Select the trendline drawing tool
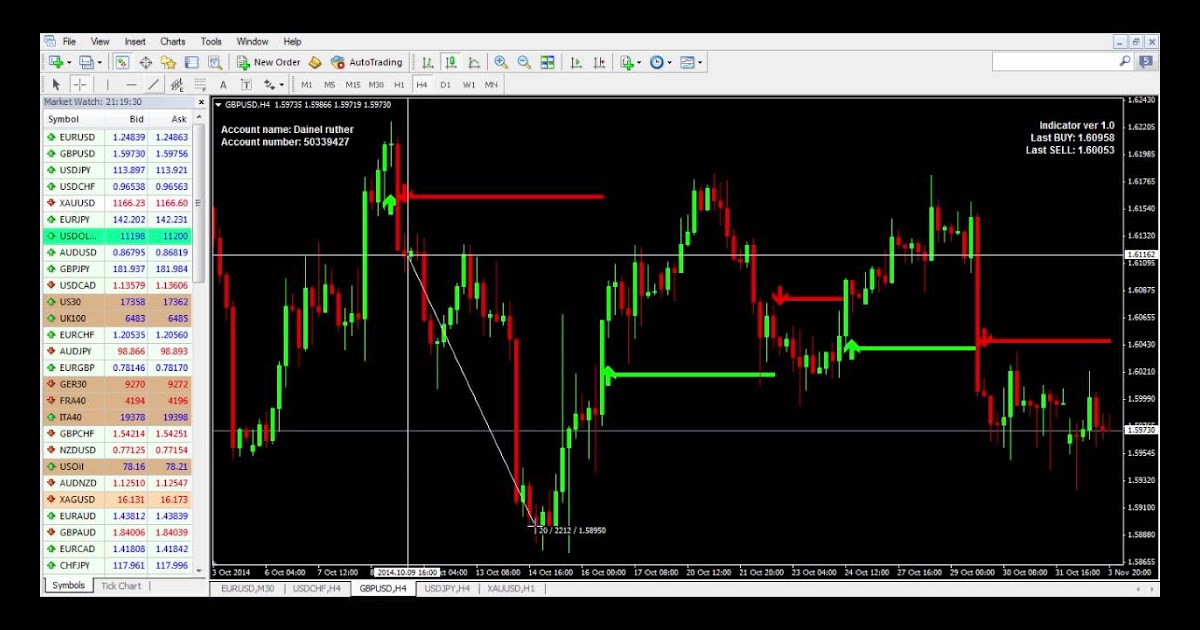 pyautogui.click(x=153, y=85)
